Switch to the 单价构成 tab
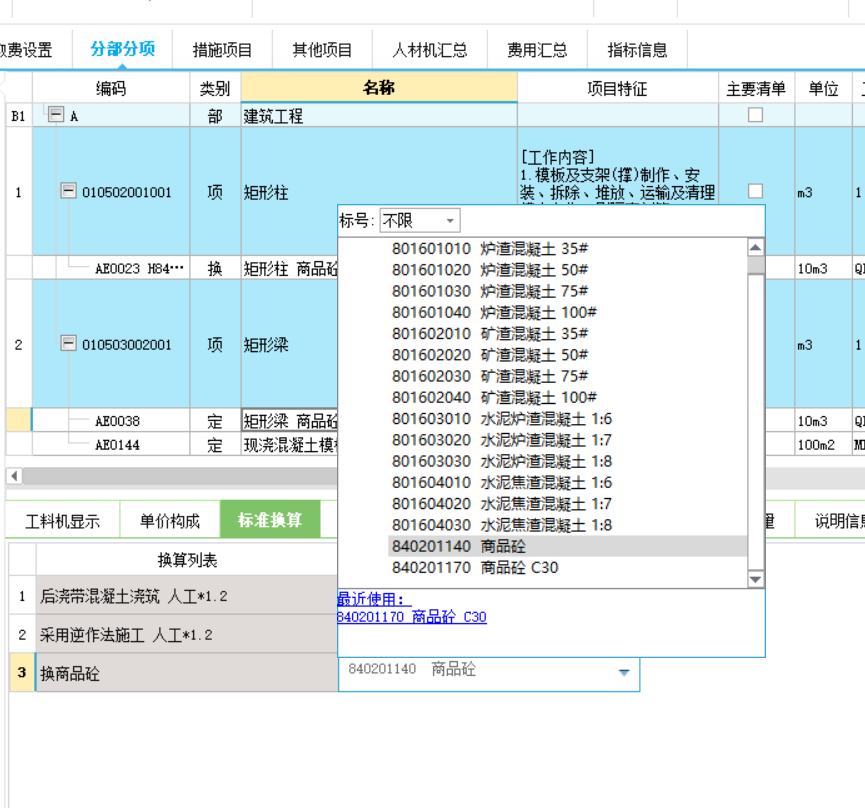This screenshot has width=865, height=808. (x=169, y=521)
